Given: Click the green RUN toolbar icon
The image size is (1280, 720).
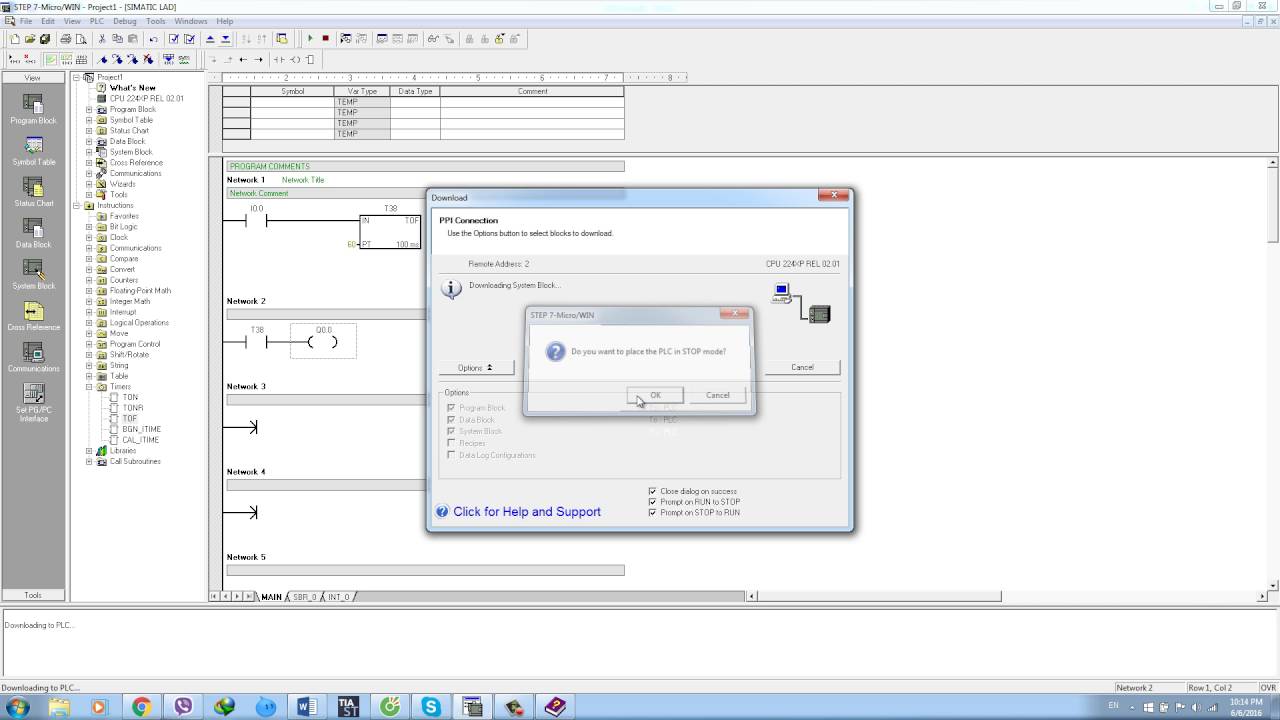Looking at the screenshot, I should click(310, 39).
